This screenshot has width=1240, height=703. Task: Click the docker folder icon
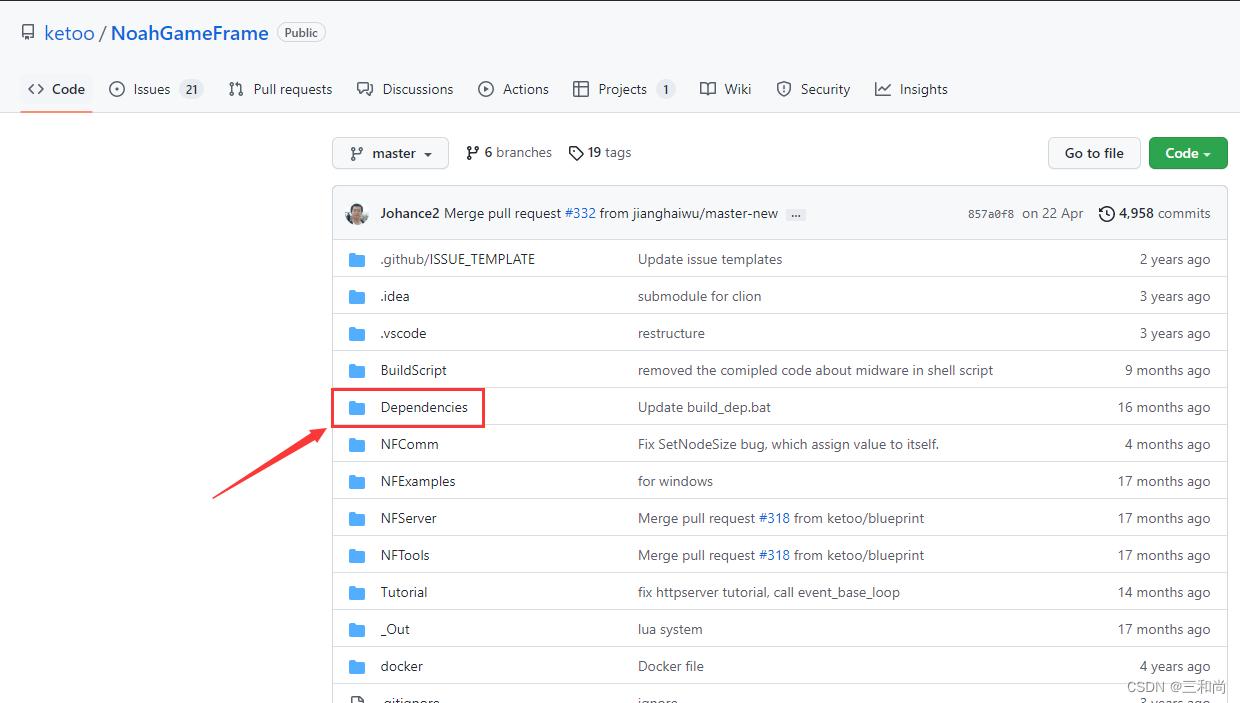357,667
